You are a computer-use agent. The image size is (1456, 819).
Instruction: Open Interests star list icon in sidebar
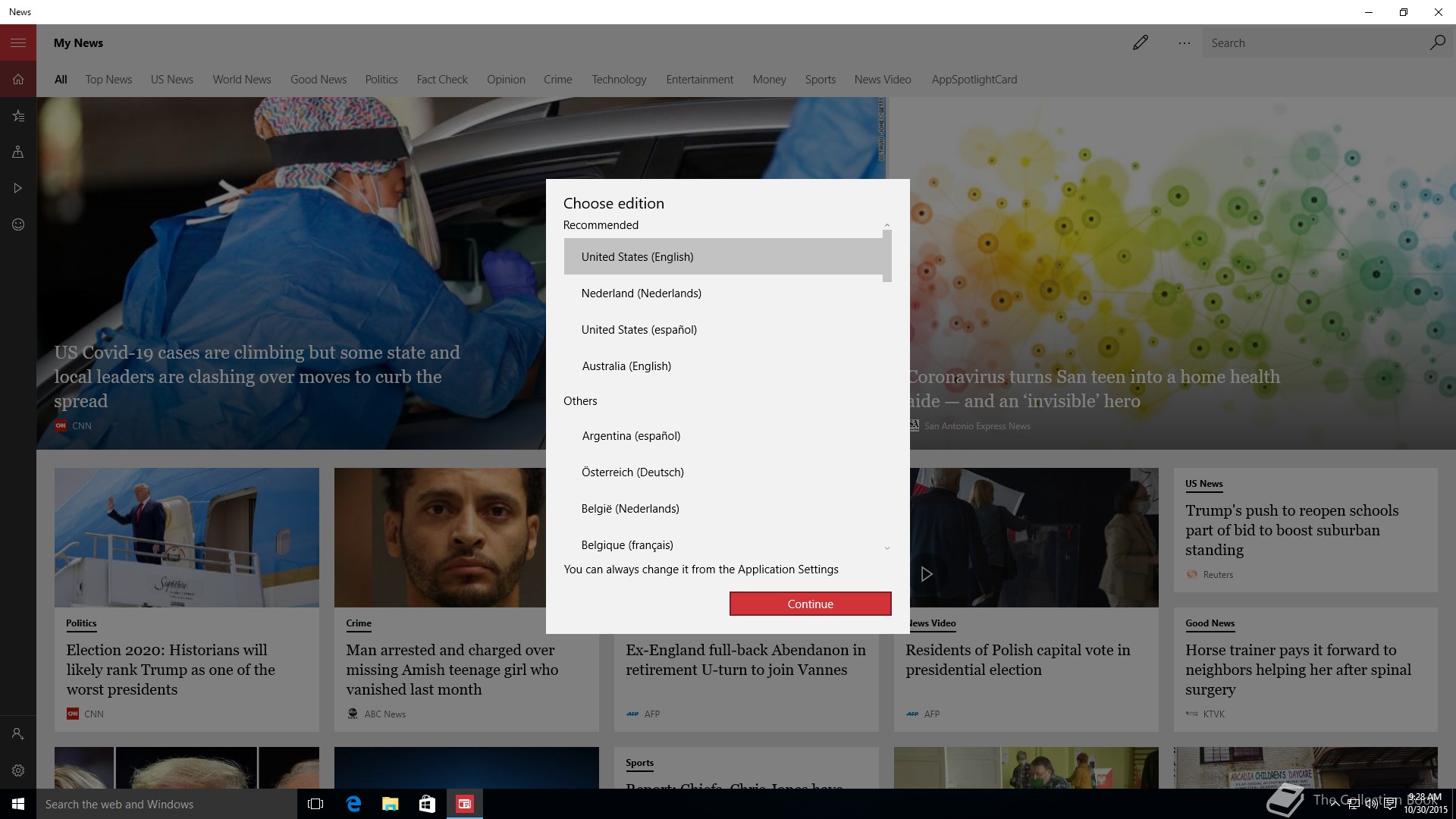pos(18,115)
